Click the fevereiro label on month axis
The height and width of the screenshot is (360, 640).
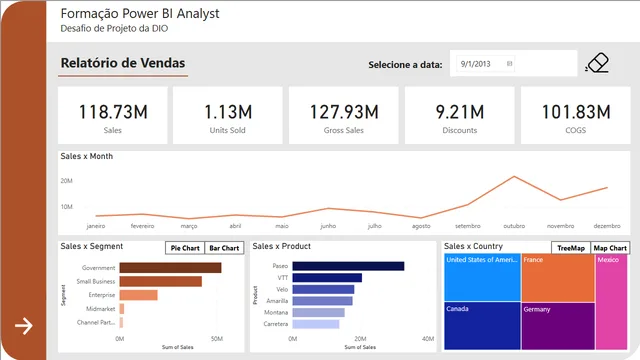click(142, 226)
